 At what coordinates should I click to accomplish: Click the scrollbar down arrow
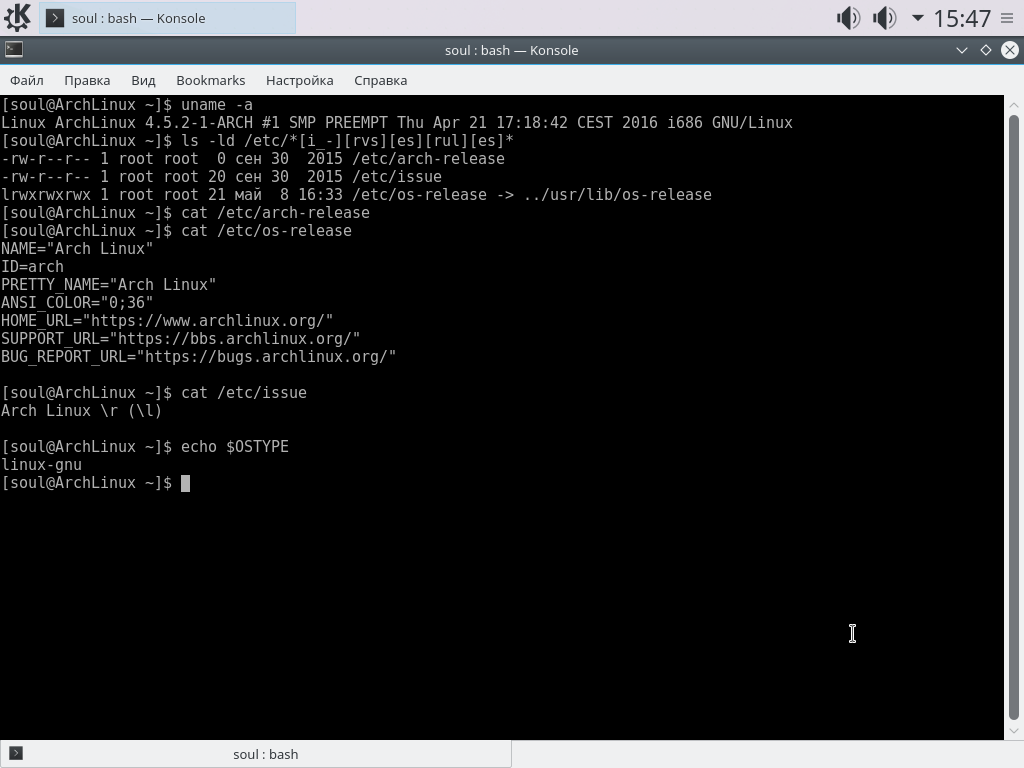(1014, 731)
